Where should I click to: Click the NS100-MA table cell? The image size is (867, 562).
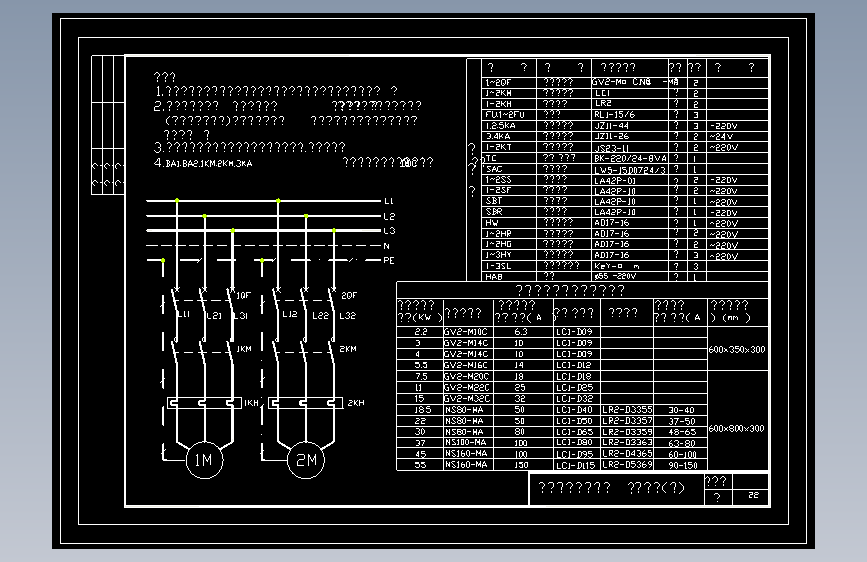coord(465,443)
